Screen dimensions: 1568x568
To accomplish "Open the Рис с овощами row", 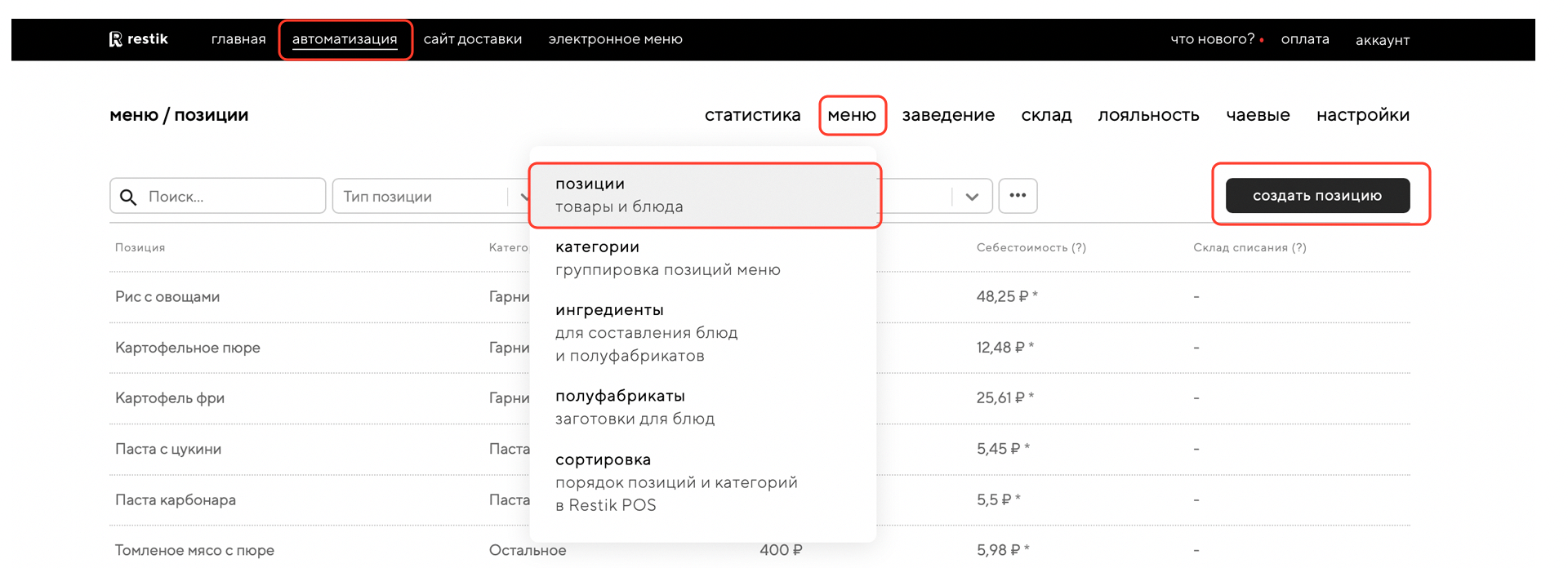I will point(167,297).
